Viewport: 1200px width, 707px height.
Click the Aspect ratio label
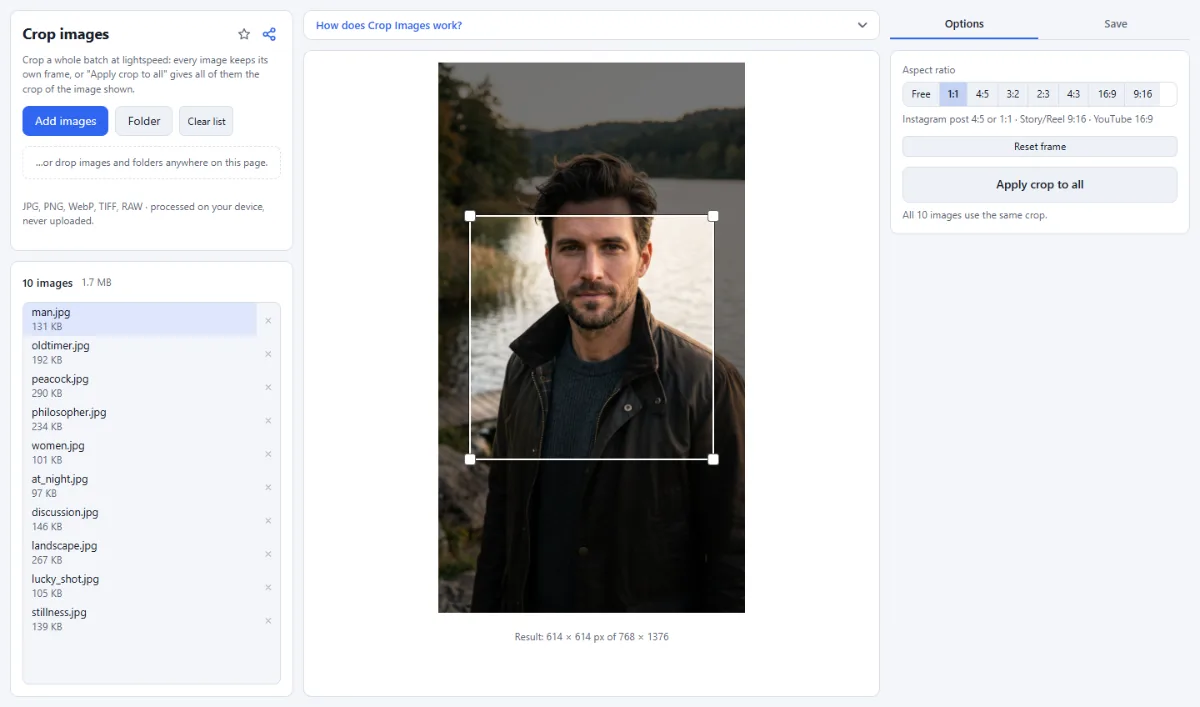pos(929,70)
